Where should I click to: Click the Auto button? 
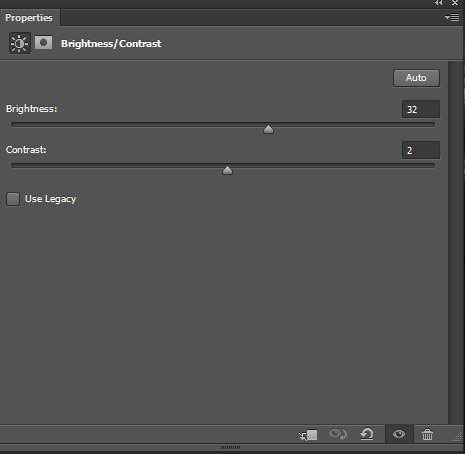click(416, 78)
